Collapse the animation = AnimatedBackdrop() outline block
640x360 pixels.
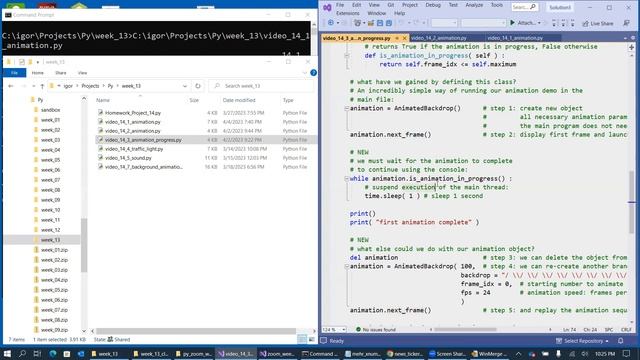click(347, 108)
